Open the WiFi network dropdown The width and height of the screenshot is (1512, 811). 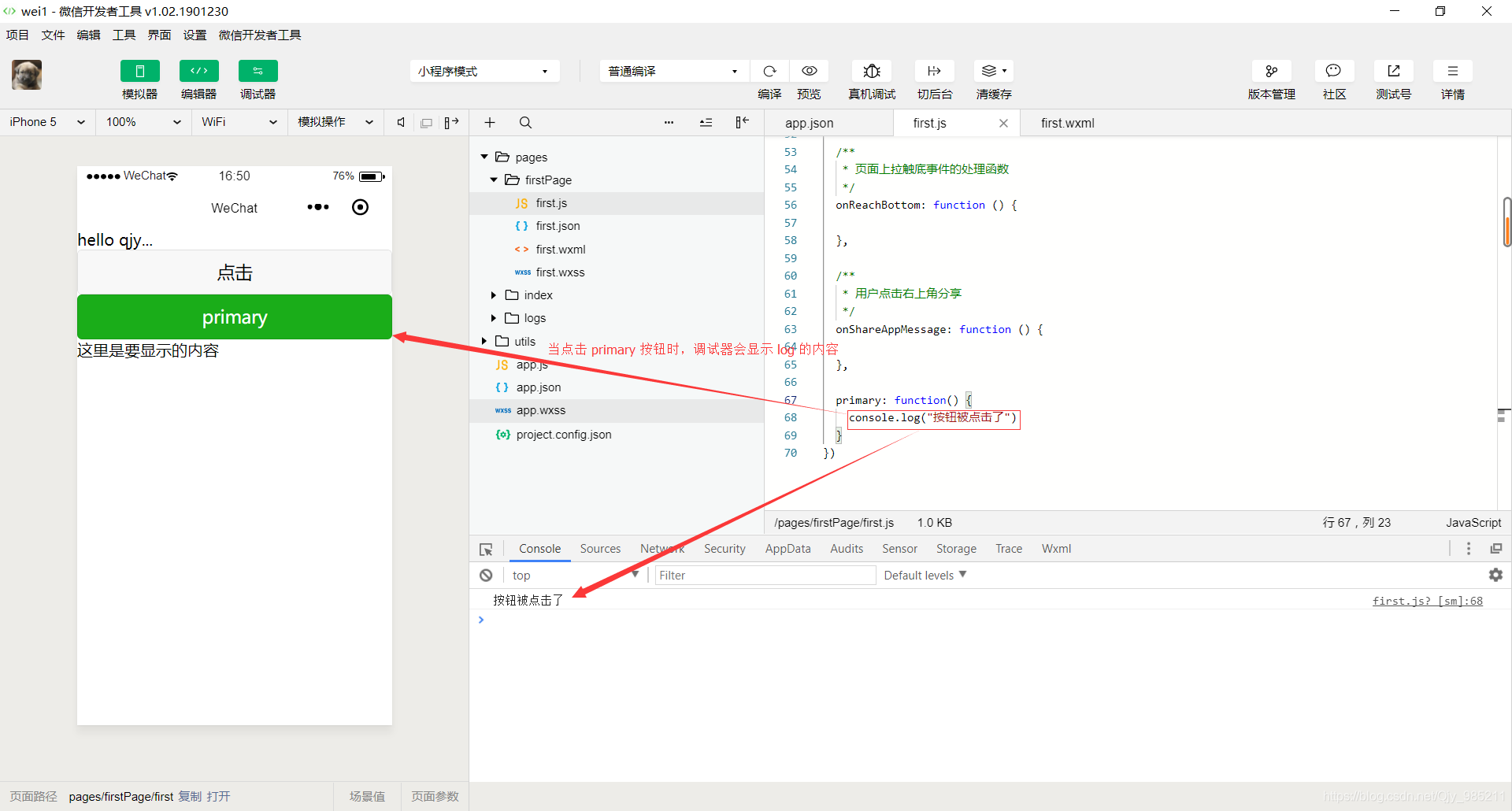click(x=239, y=122)
